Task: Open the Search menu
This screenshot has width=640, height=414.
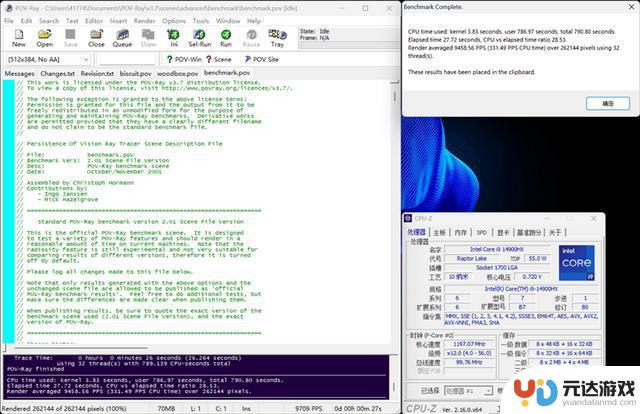Action: coord(49,21)
